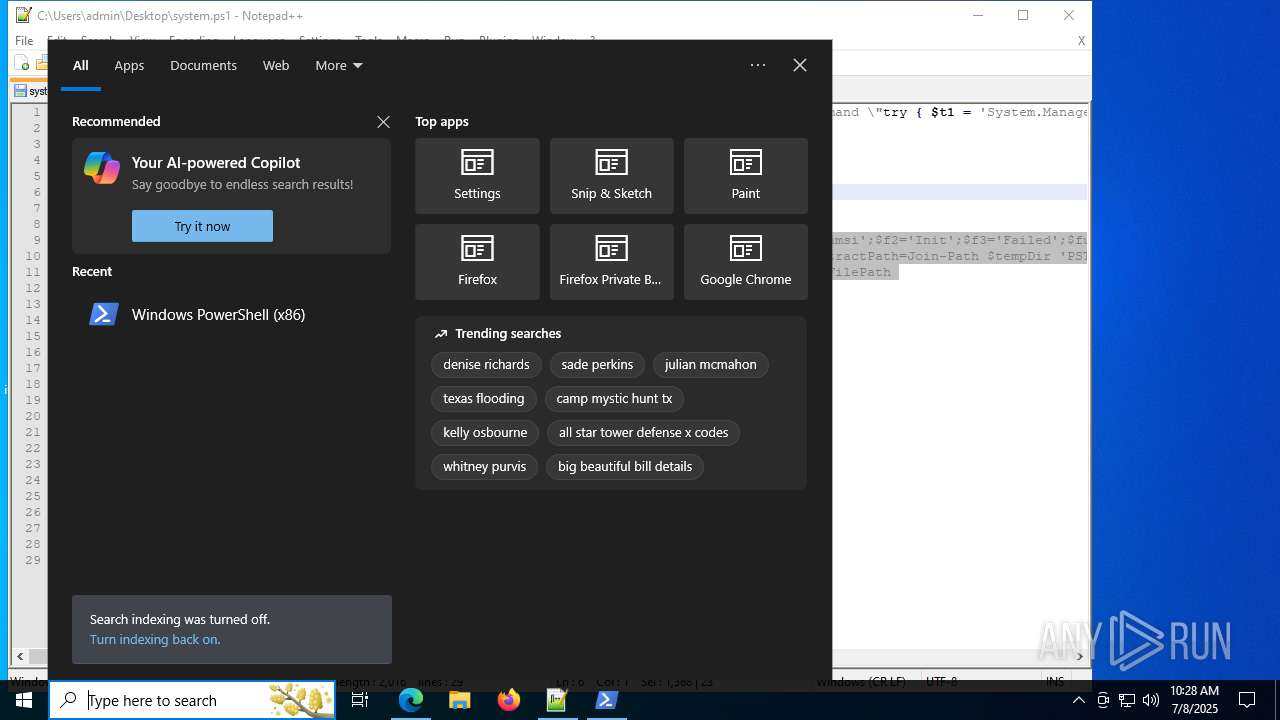This screenshot has height=720, width=1280.
Task: Click the Trending searches heading
Action: tap(508, 334)
